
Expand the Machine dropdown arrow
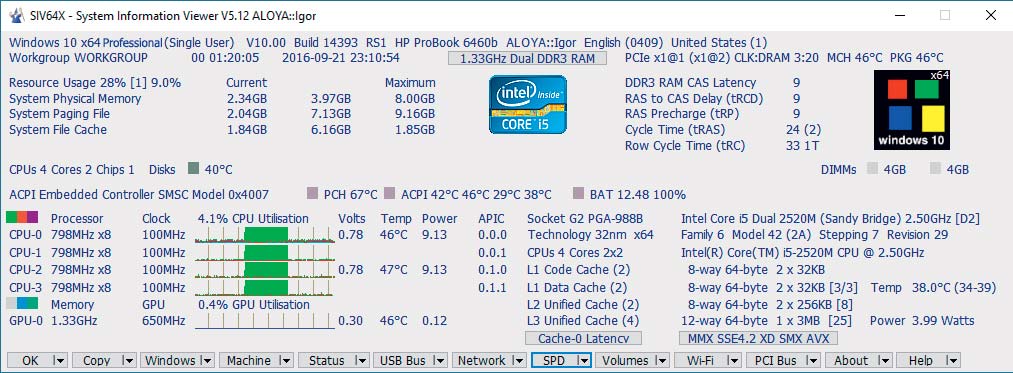[286, 361]
